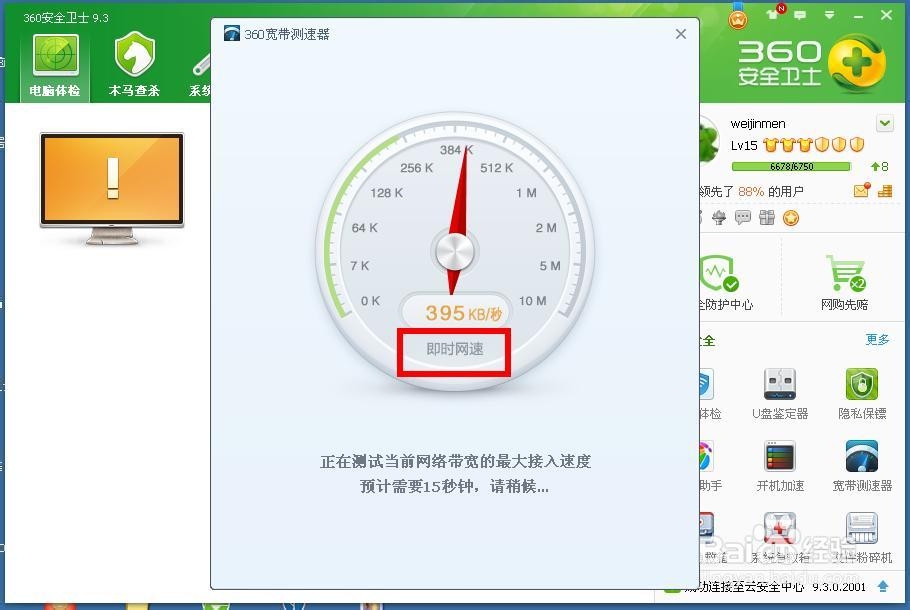
Task: Open 网购先赔 shopping cart
Action: [844, 283]
